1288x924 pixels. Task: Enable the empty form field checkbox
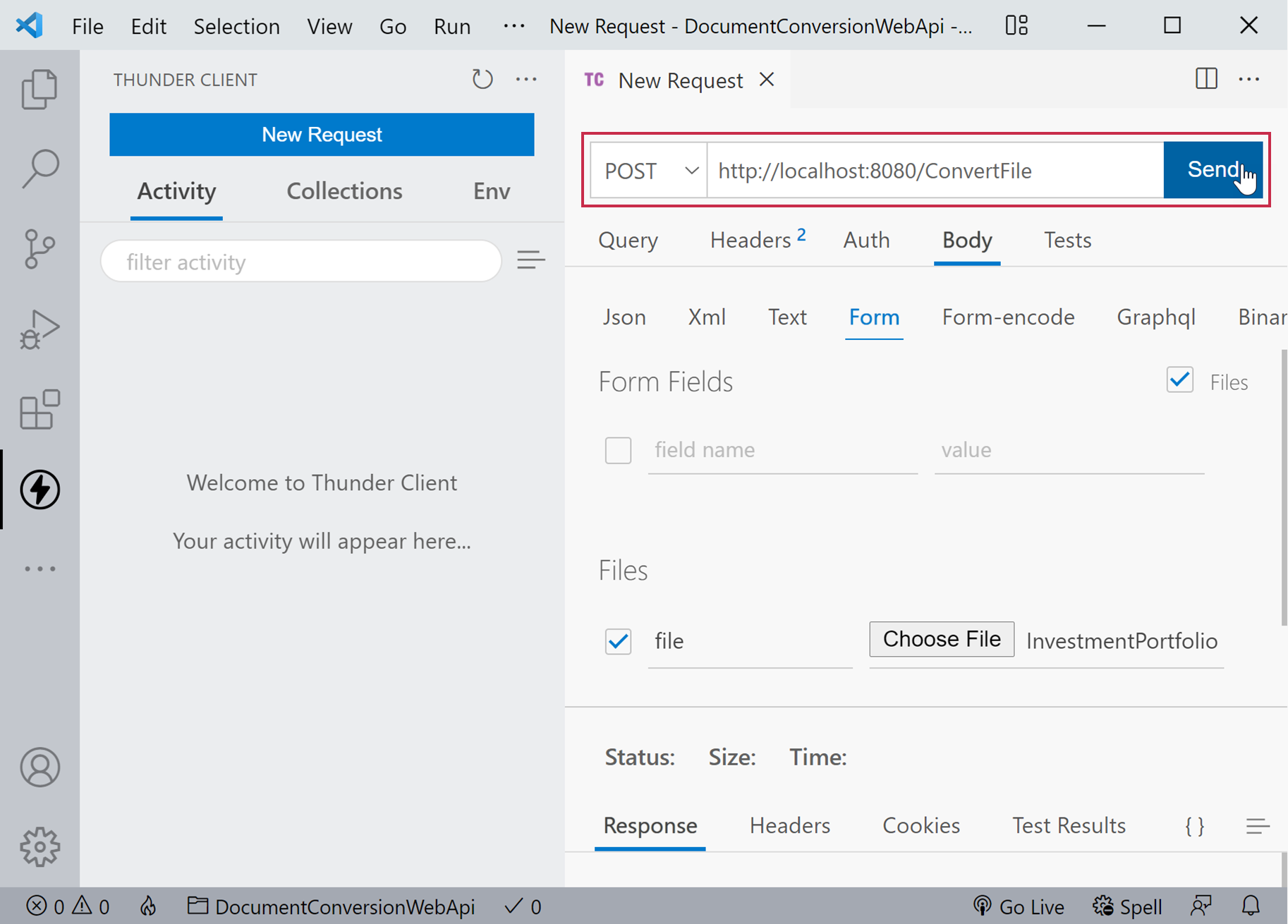click(x=618, y=450)
